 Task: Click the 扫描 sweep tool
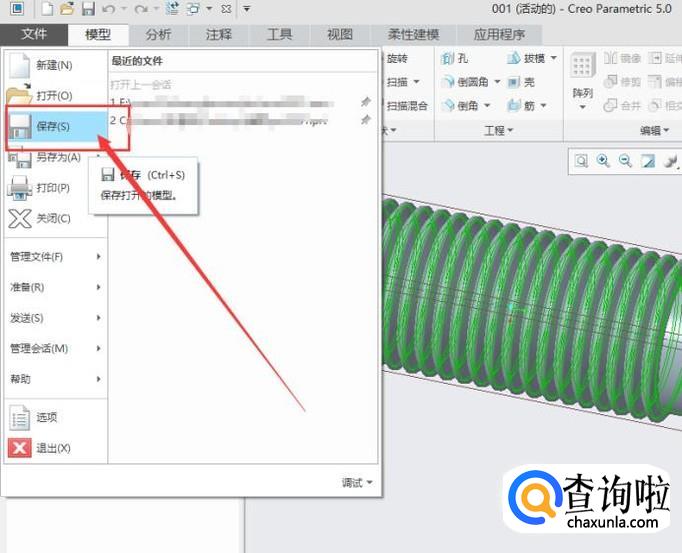point(397,82)
